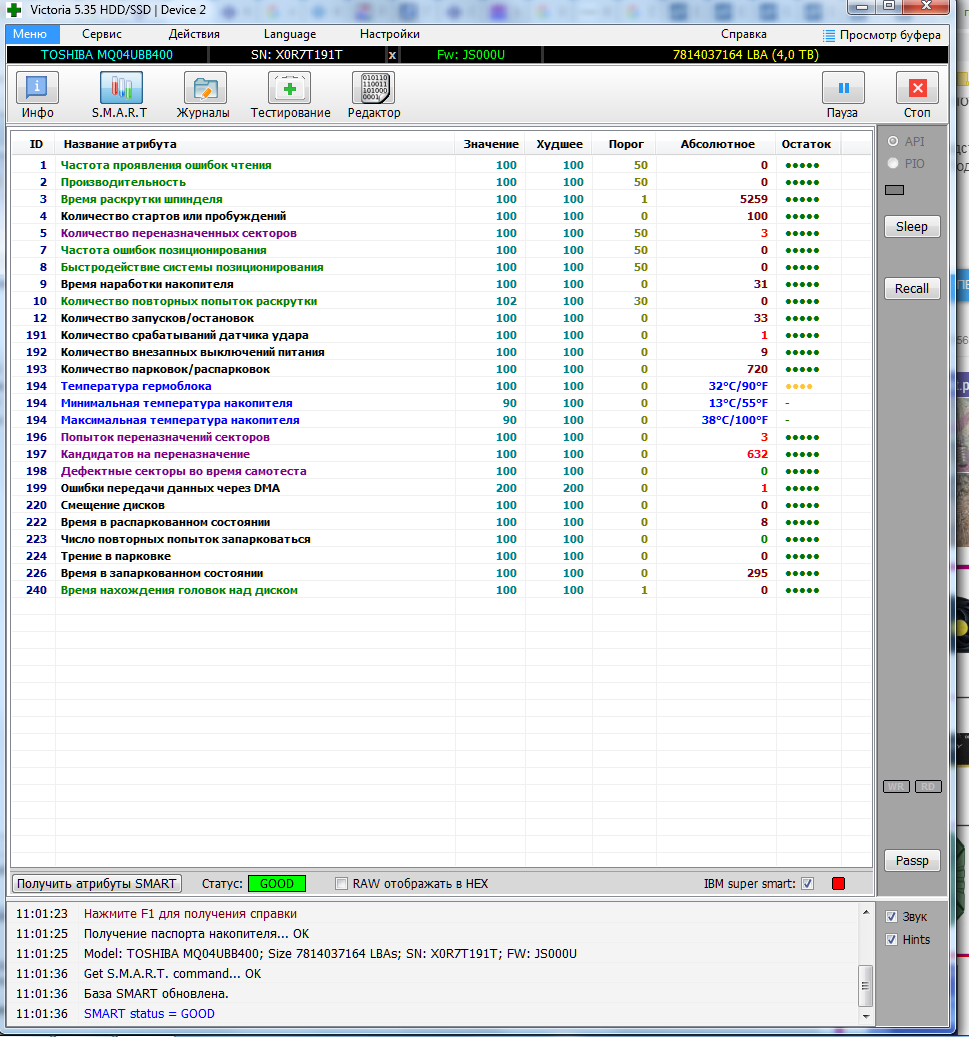The image size is (969, 1037).
Task: Click the red indicator square near IBM super smart
Action: pos(838,884)
